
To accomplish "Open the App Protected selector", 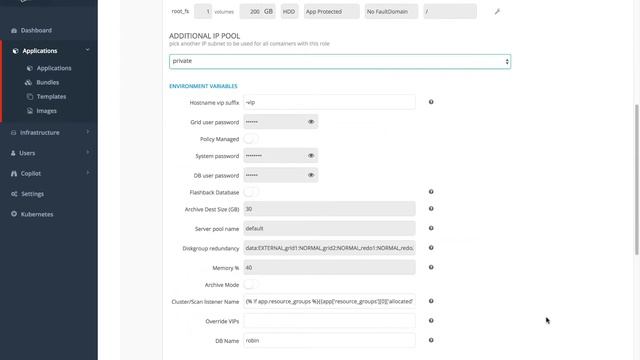I will (331, 12).
